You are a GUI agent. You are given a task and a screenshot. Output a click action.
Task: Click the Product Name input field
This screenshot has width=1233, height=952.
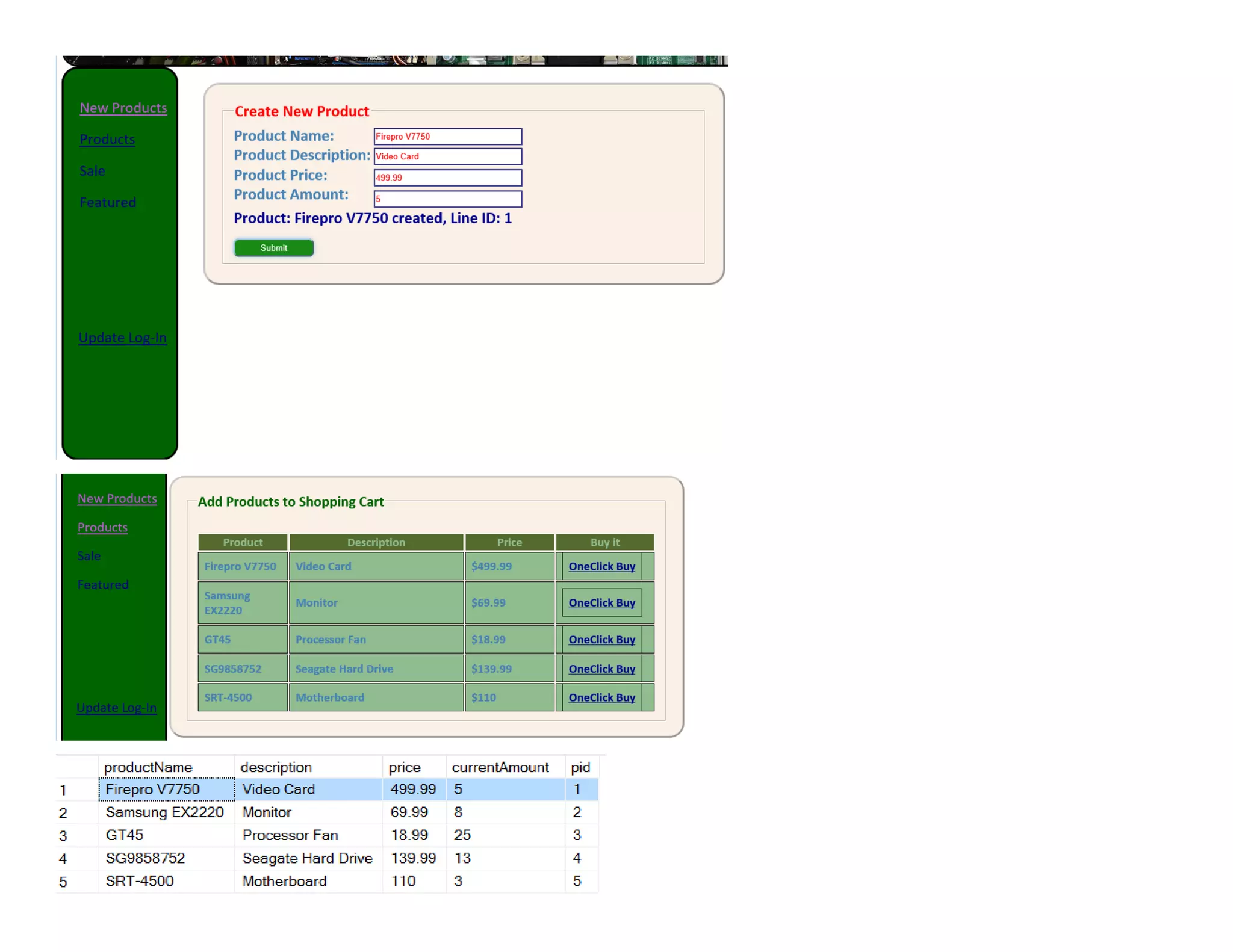click(x=447, y=137)
